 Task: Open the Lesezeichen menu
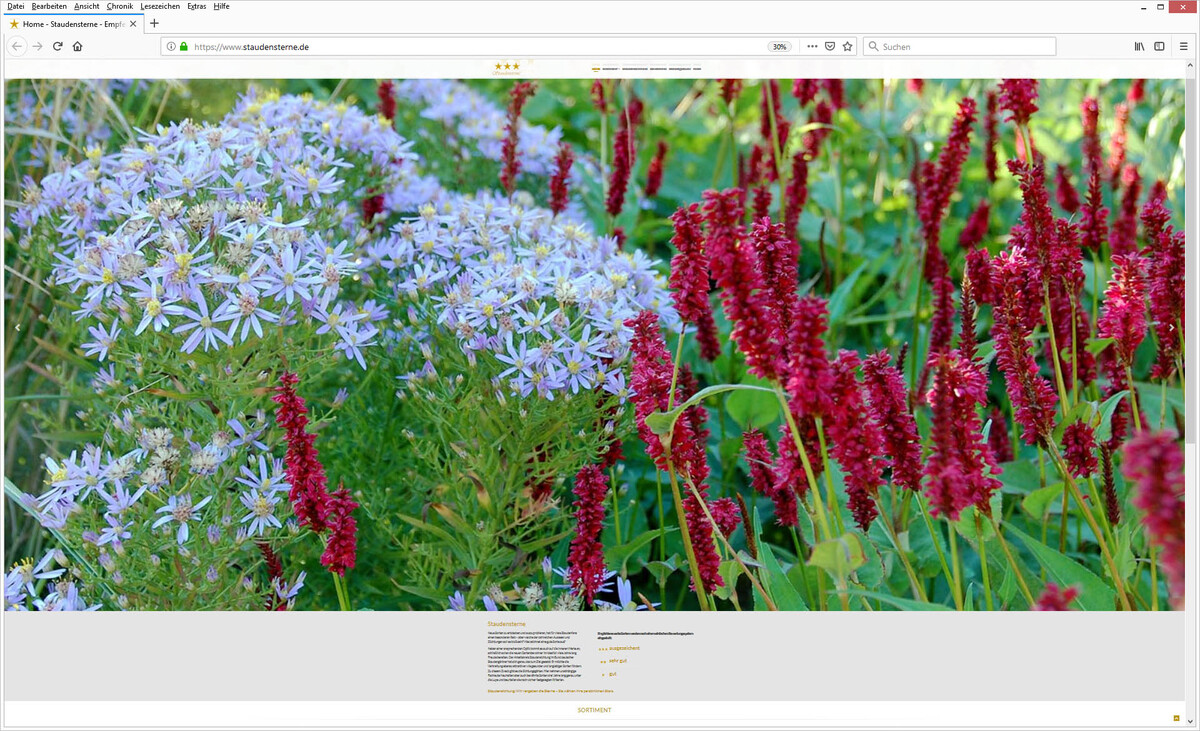click(x=160, y=6)
